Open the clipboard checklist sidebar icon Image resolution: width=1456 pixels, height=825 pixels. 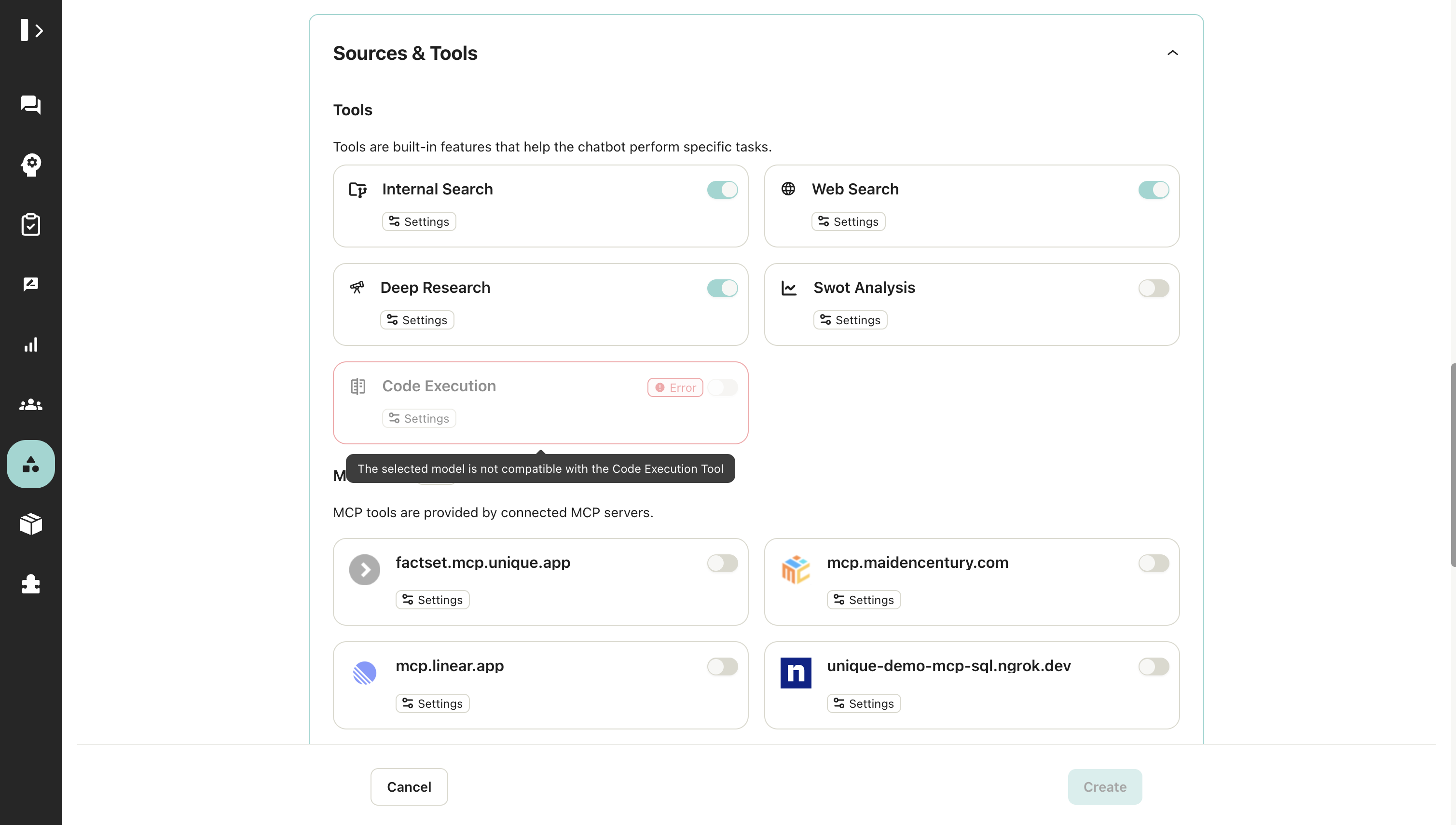[30, 224]
